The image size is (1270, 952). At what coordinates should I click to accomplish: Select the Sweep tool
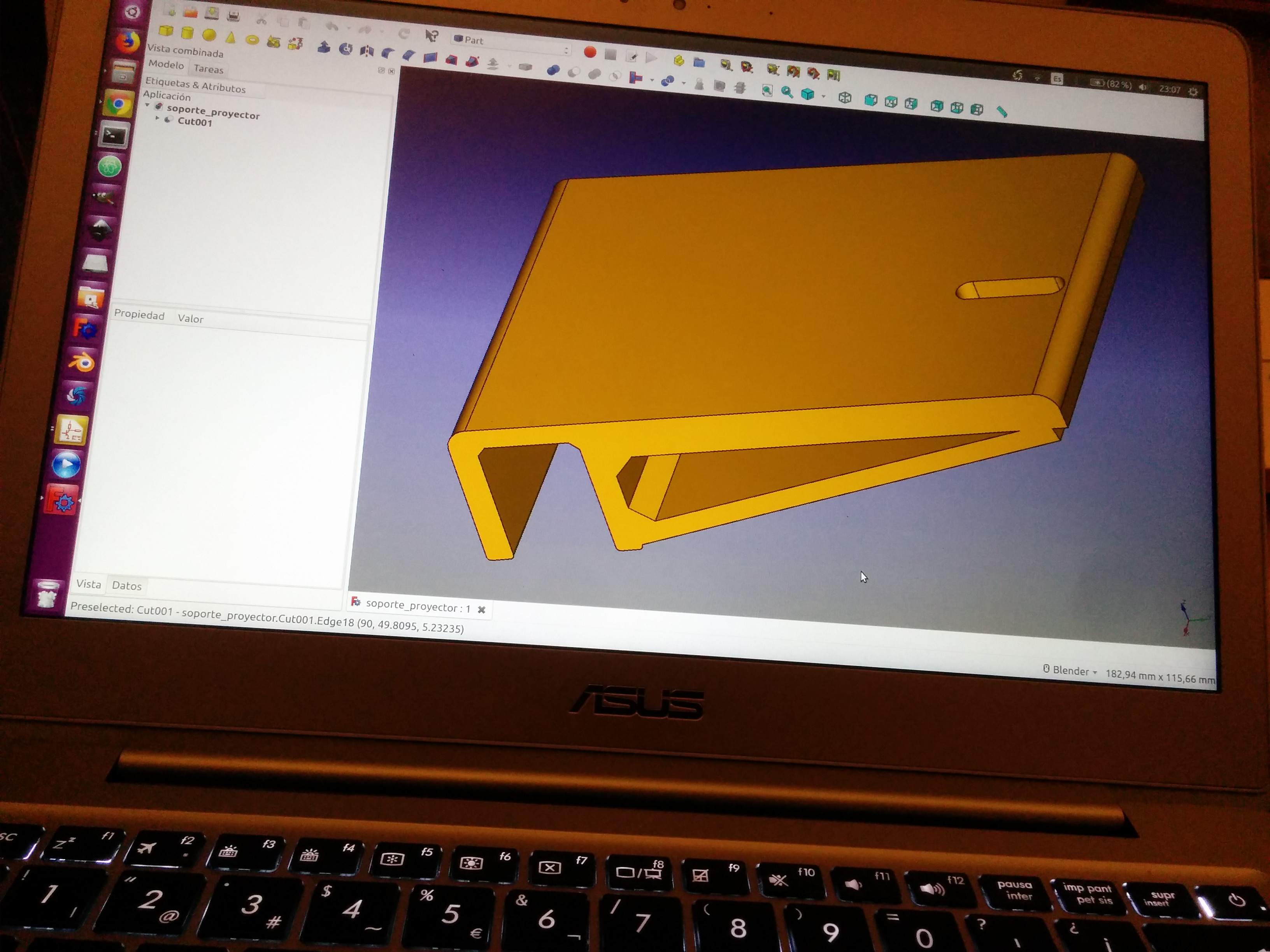(472, 61)
